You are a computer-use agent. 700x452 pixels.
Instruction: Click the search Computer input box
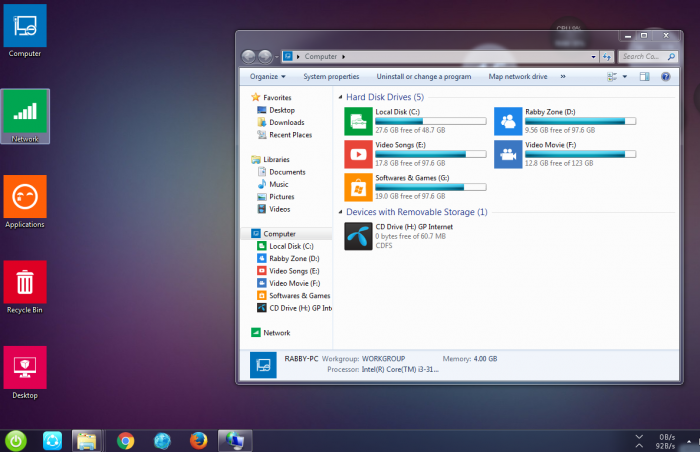[637, 57]
